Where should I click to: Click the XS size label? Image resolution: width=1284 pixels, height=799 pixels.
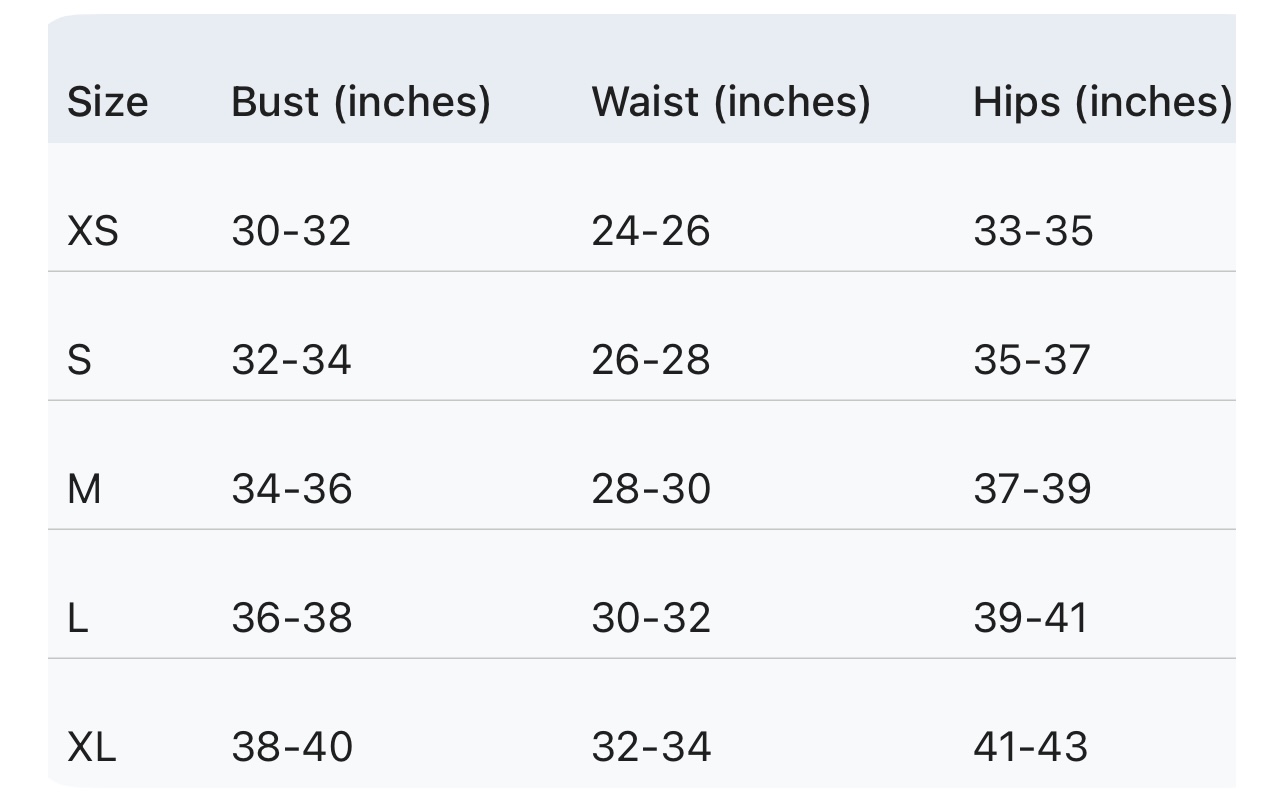pyautogui.click(x=93, y=231)
